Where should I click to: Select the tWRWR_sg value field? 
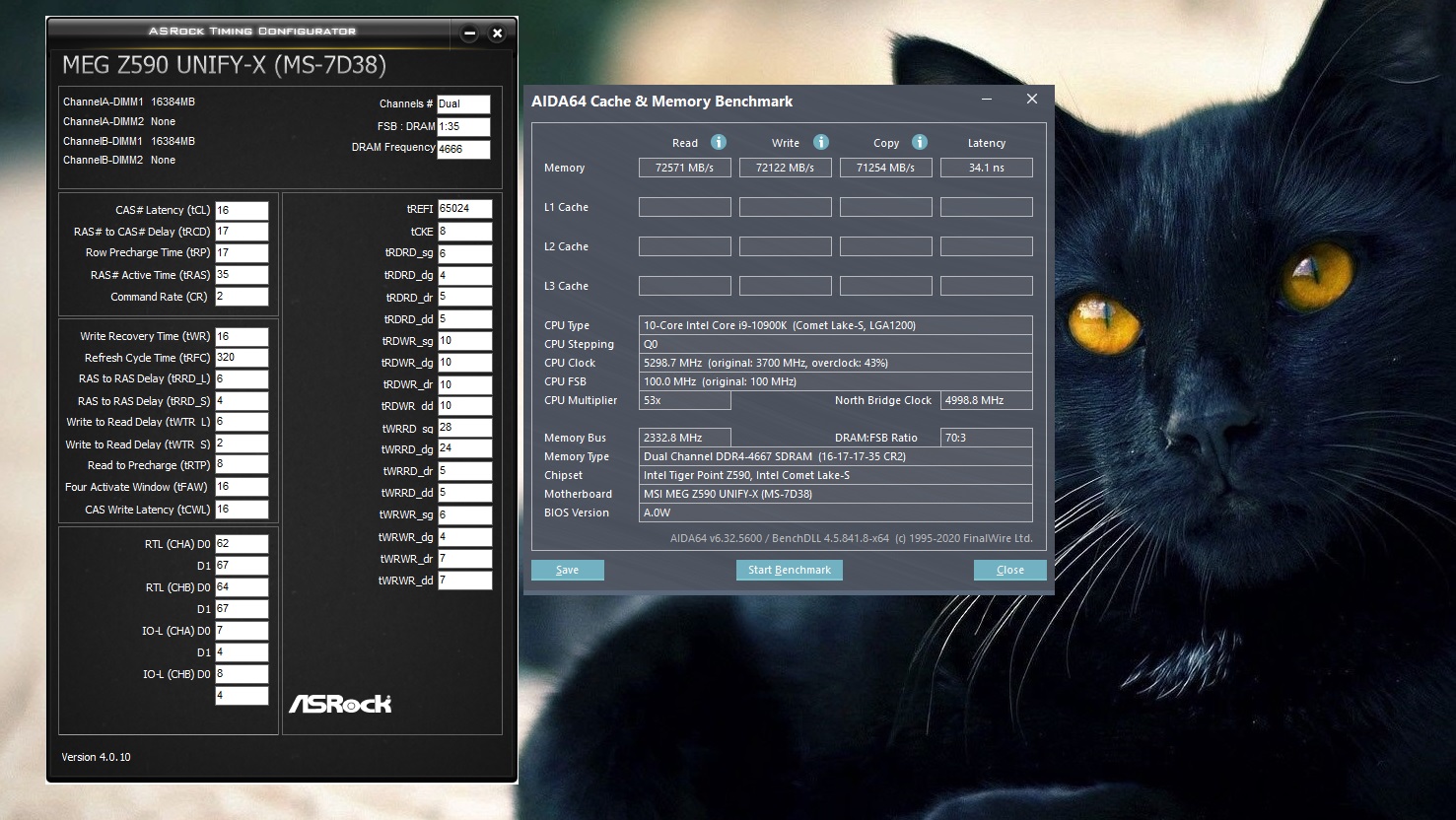pos(464,514)
